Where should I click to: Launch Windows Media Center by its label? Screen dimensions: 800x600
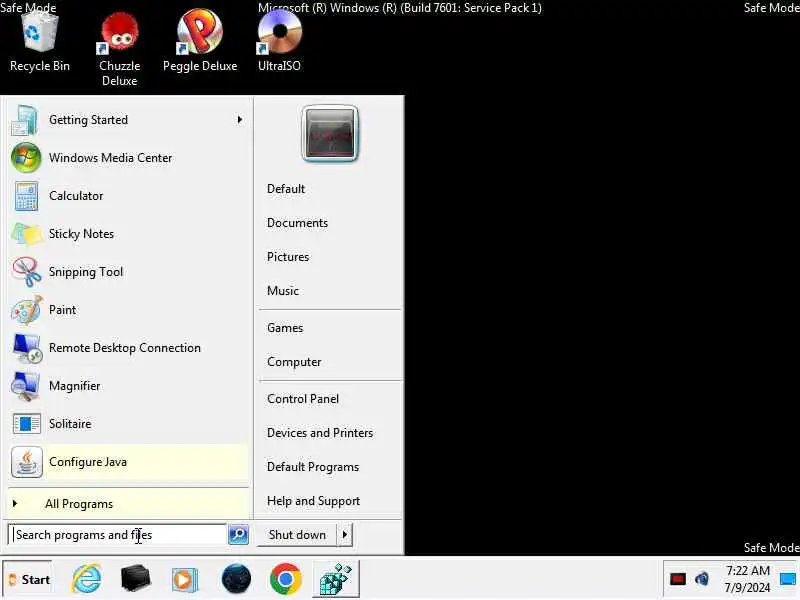(x=110, y=158)
